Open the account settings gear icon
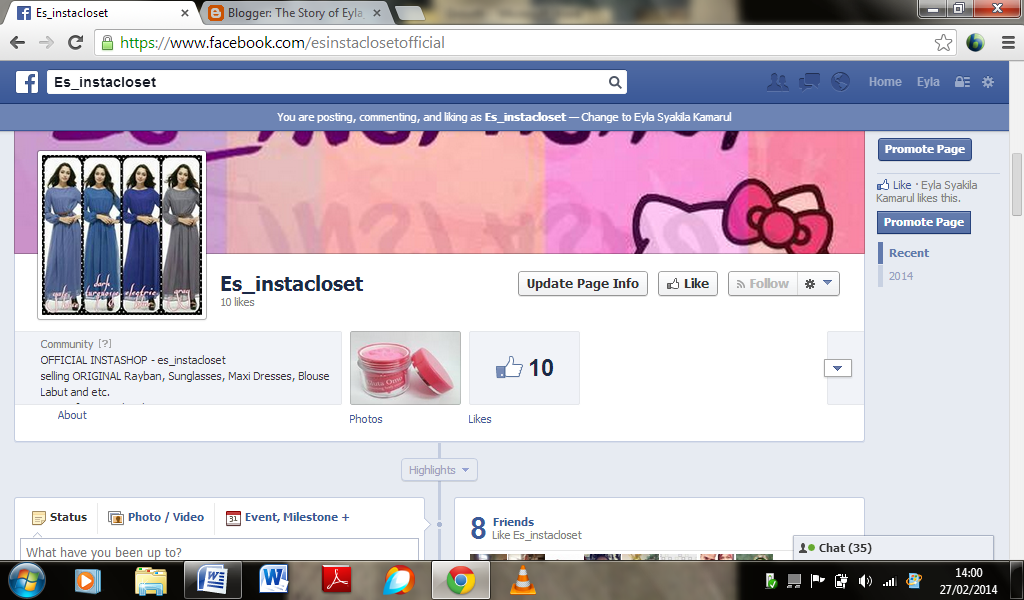The height and width of the screenshot is (600, 1024). point(988,82)
